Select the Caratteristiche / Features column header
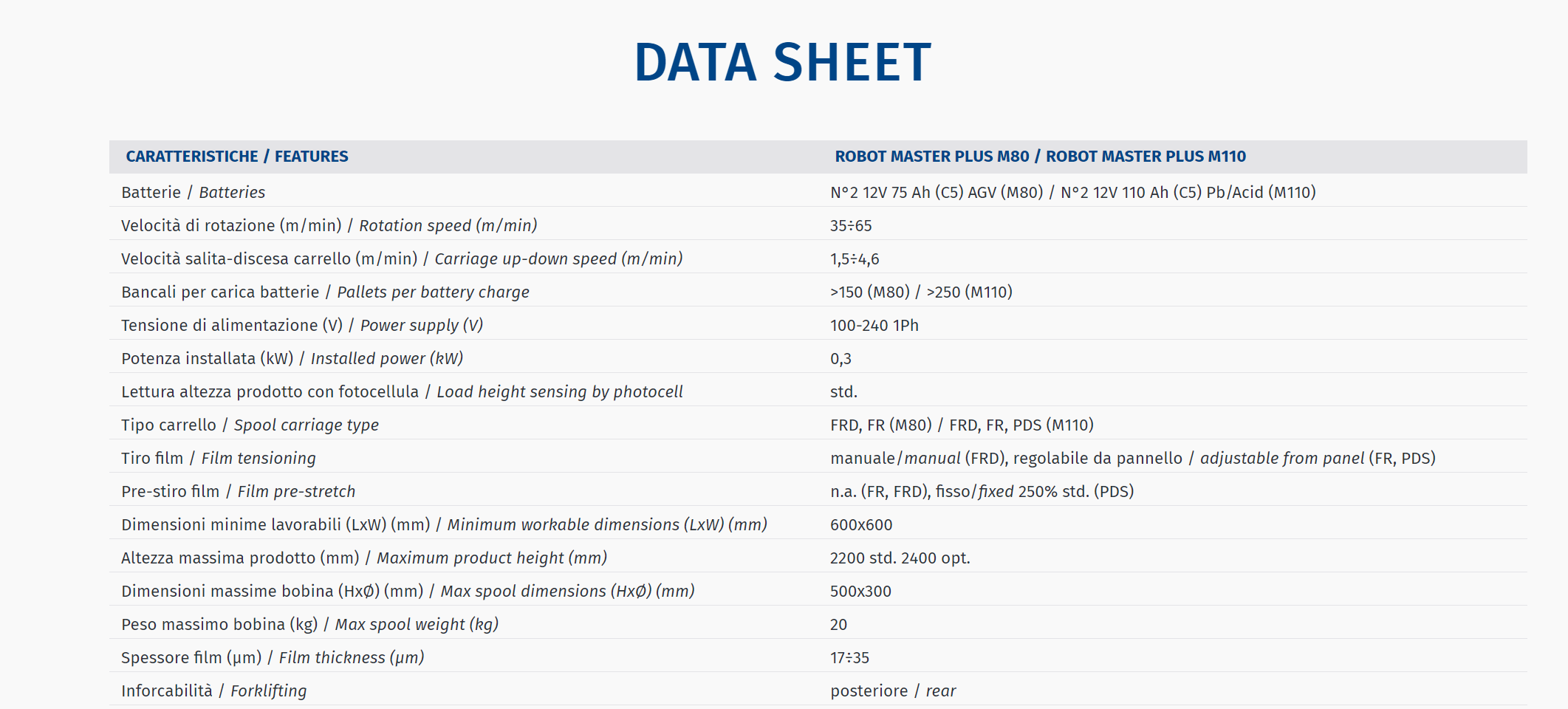The image size is (1568, 709). (237, 157)
